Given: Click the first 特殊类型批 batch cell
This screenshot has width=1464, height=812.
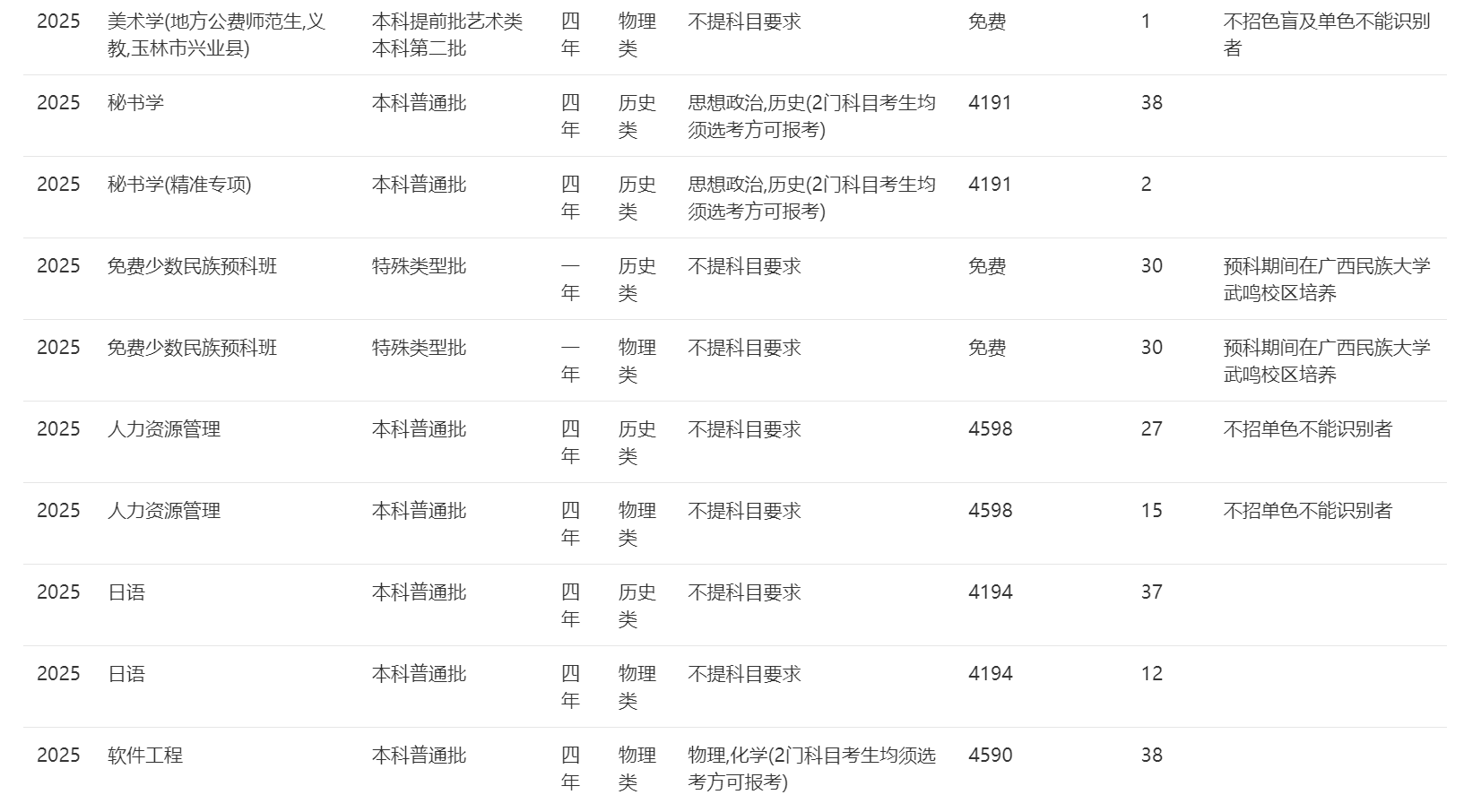Looking at the screenshot, I should point(419,266).
